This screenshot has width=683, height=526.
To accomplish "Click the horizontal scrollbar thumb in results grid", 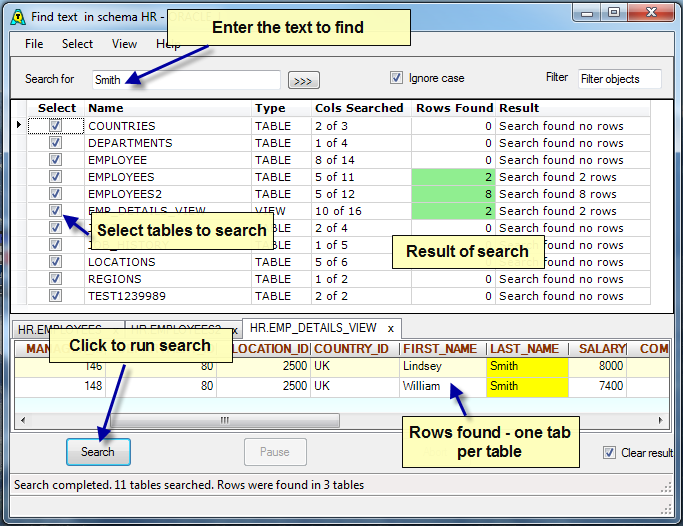I will 225,421.
